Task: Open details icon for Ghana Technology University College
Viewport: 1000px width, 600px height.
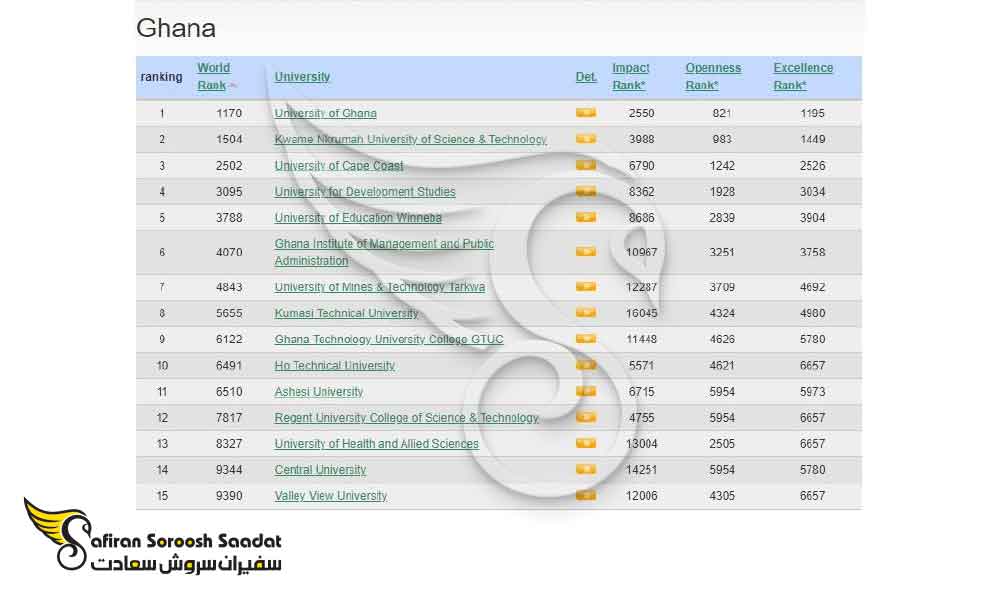Action: click(585, 339)
